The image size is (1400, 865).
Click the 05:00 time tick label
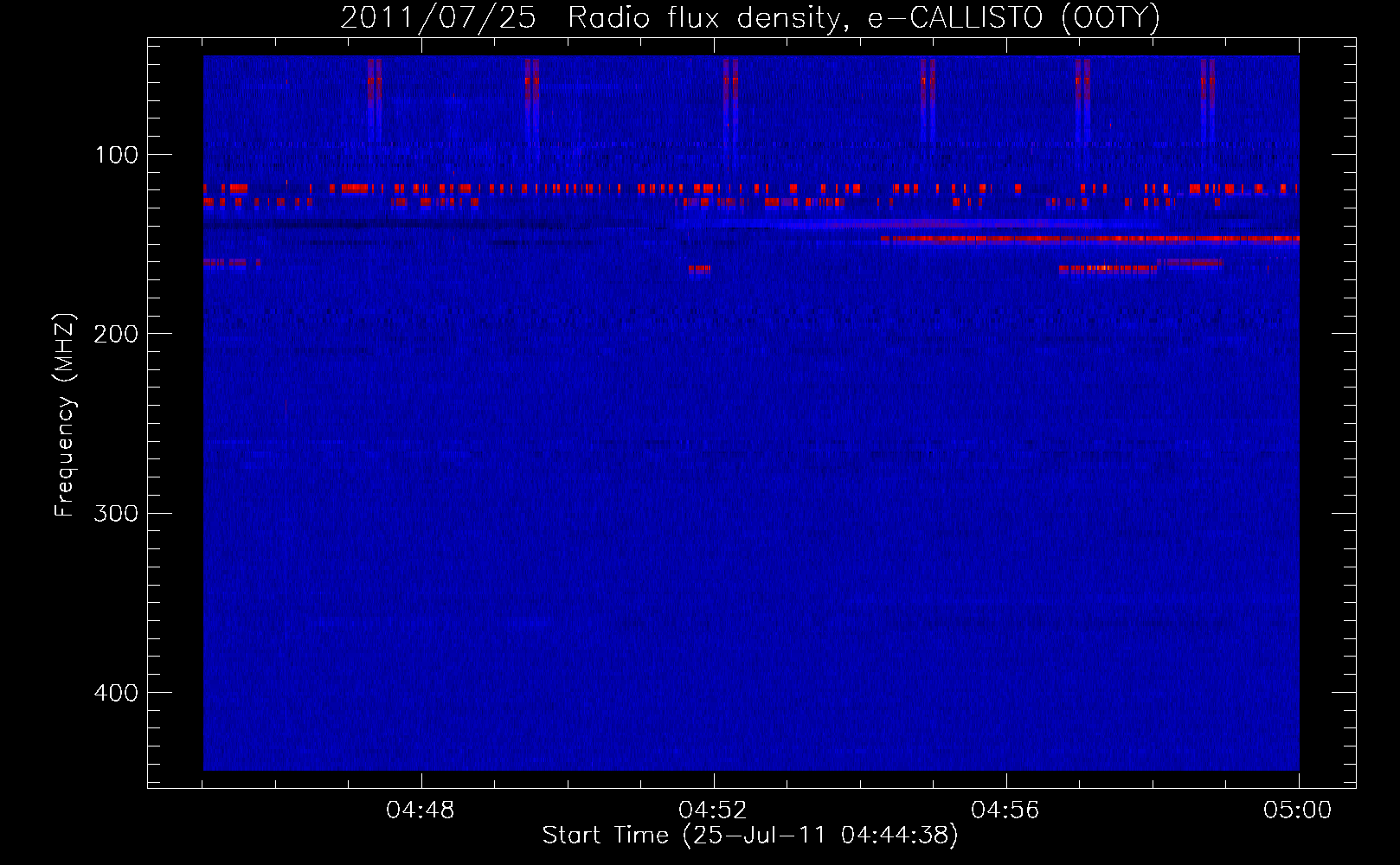click(x=1298, y=811)
